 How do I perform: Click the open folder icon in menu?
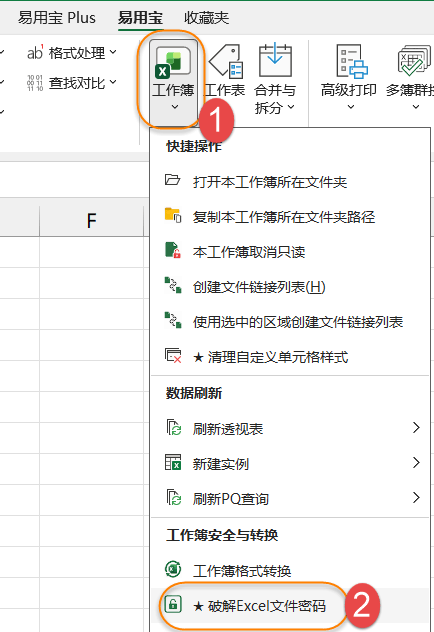[x=172, y=179]
